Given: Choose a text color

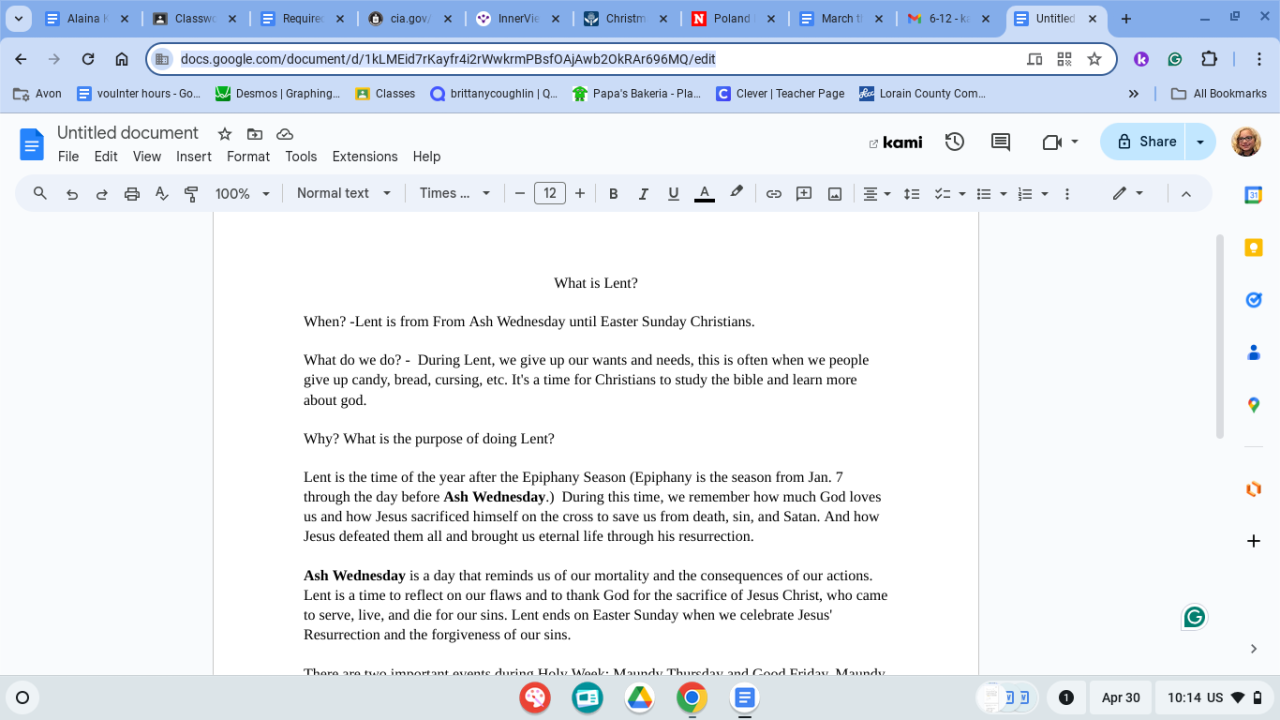Looking at the screenshot, I should tap(704, 194).
